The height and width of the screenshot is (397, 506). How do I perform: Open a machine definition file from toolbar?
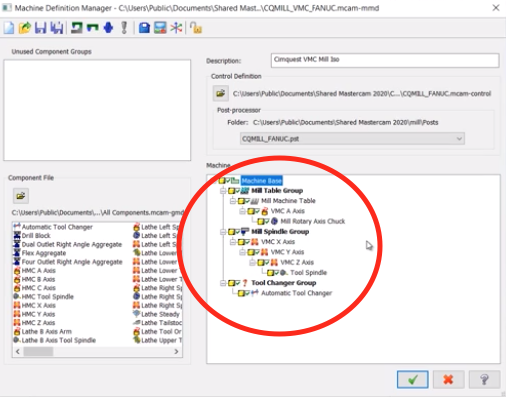coord(25,28)
